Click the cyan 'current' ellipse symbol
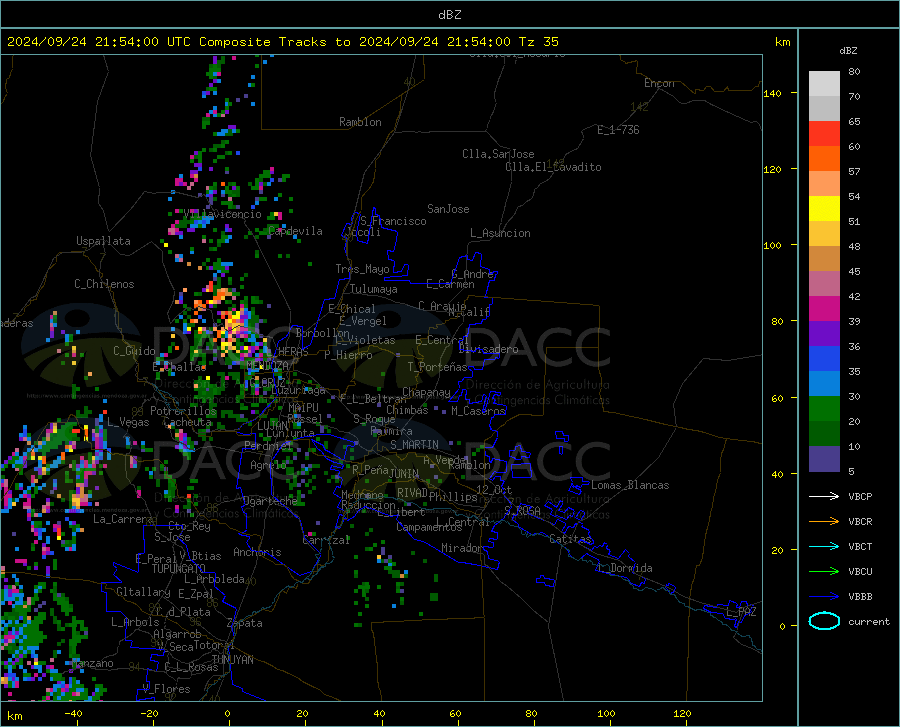This screenshot has height=727, width=900. click(x=824, y=621)
